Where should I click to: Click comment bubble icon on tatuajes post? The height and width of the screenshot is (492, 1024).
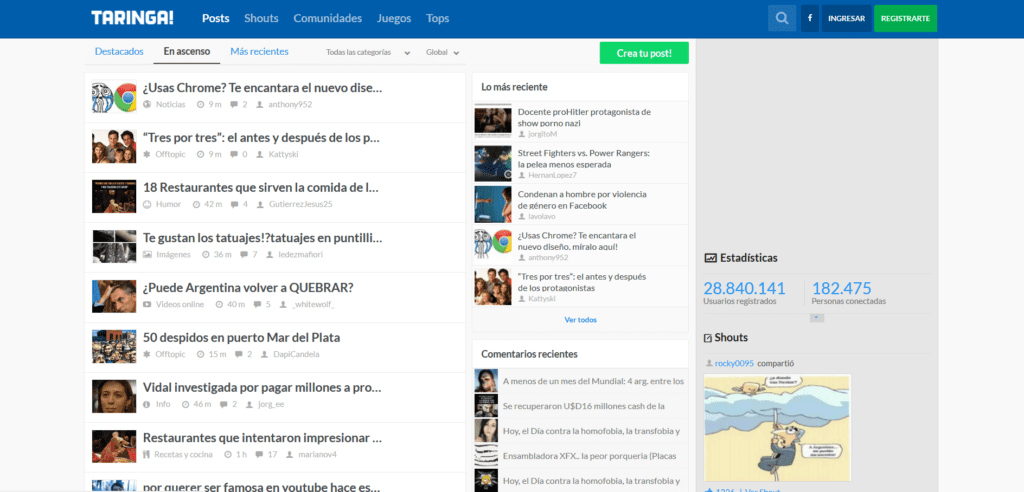point(244,254)
